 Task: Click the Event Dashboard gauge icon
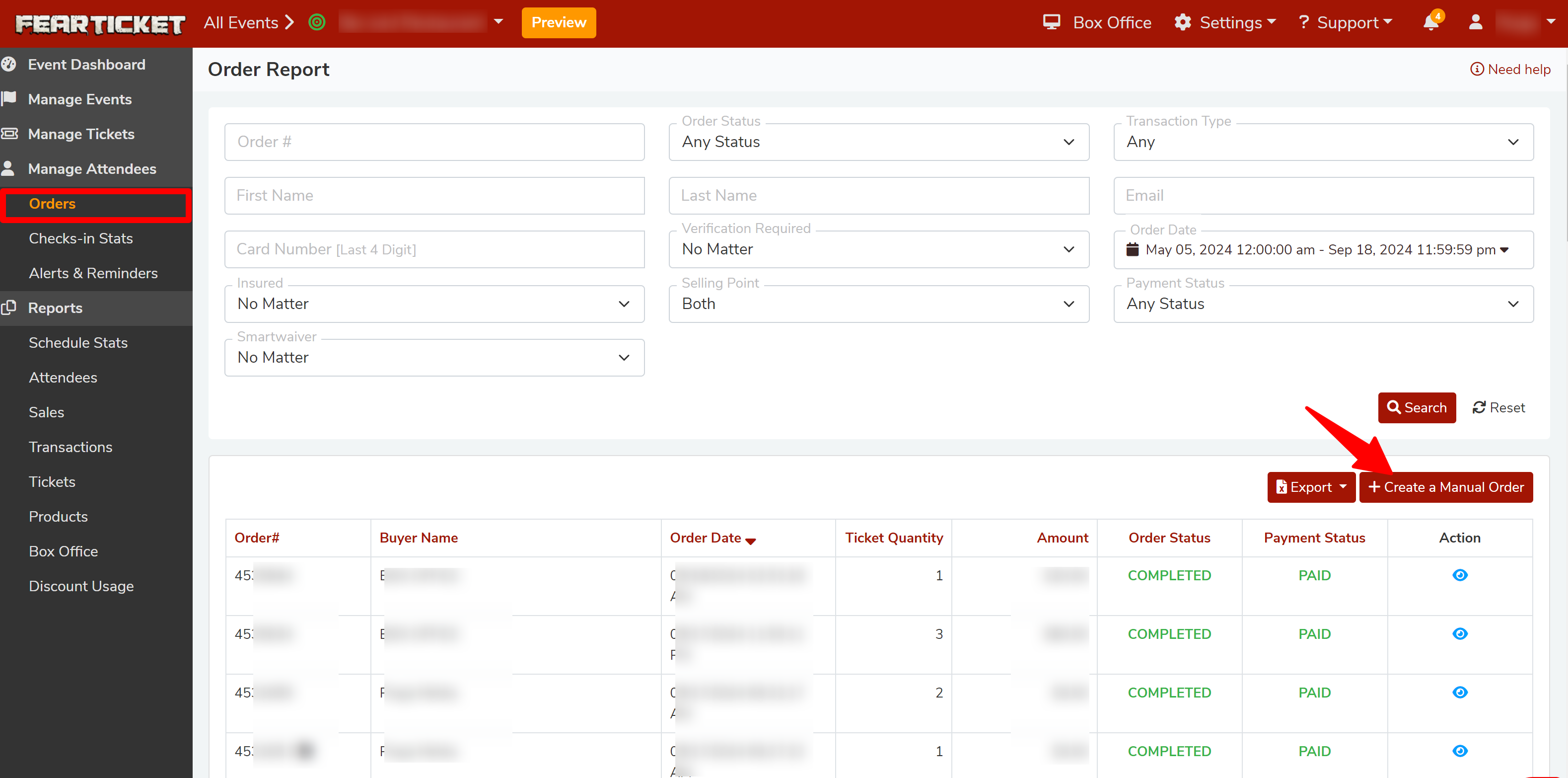coord(8,64)
